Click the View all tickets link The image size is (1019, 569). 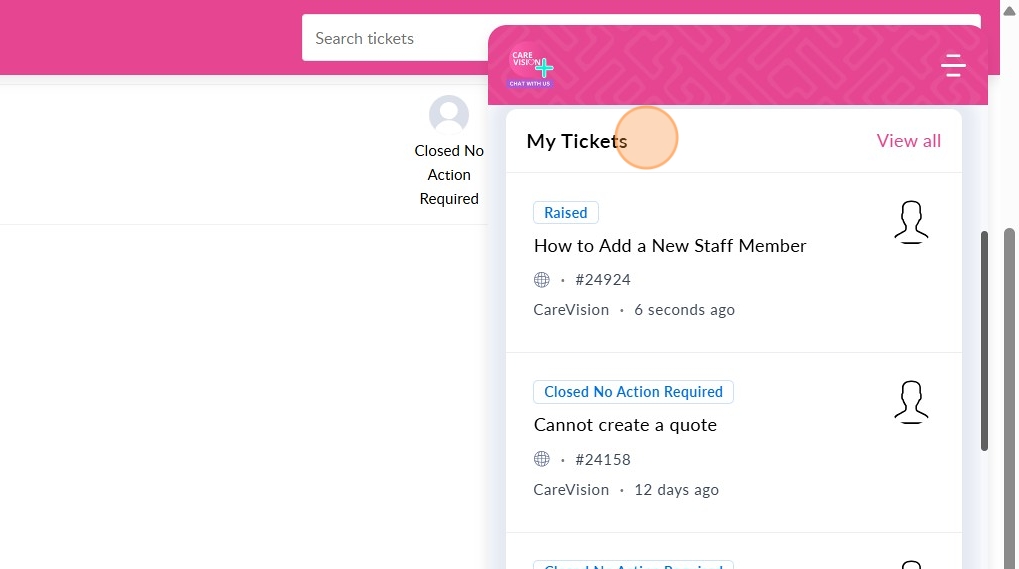coord(908,141)
